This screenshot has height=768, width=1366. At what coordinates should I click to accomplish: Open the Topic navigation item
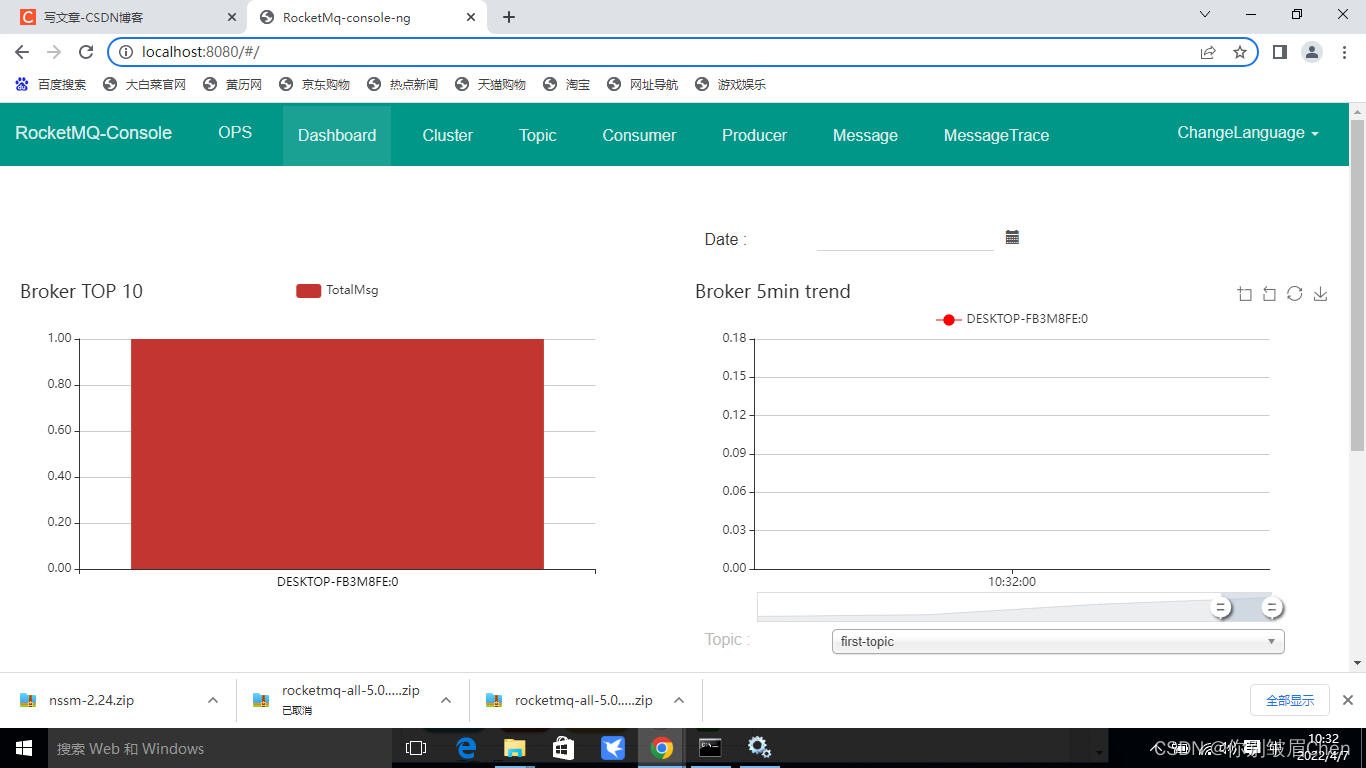click(x=538, y=135)
